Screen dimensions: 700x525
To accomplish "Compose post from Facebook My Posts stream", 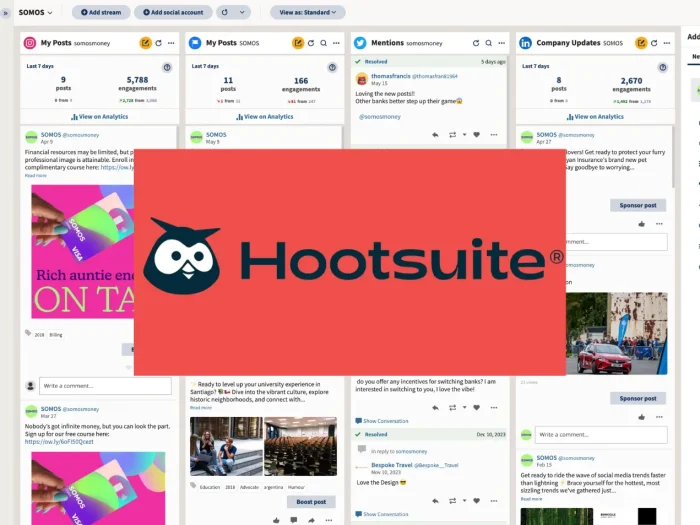I will pyautogui.click(x=298, y=43).
